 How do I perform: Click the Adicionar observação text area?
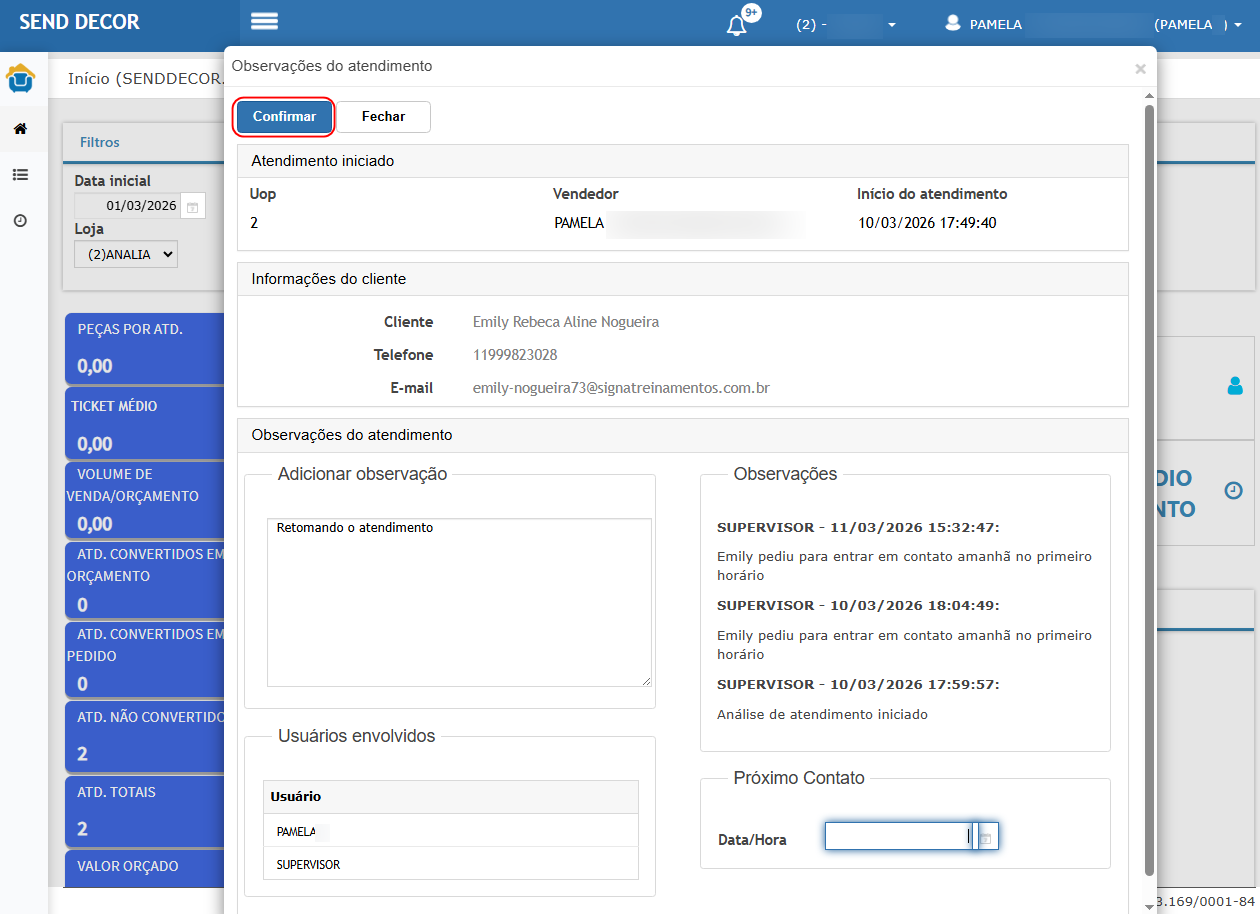tap(459, 602)
